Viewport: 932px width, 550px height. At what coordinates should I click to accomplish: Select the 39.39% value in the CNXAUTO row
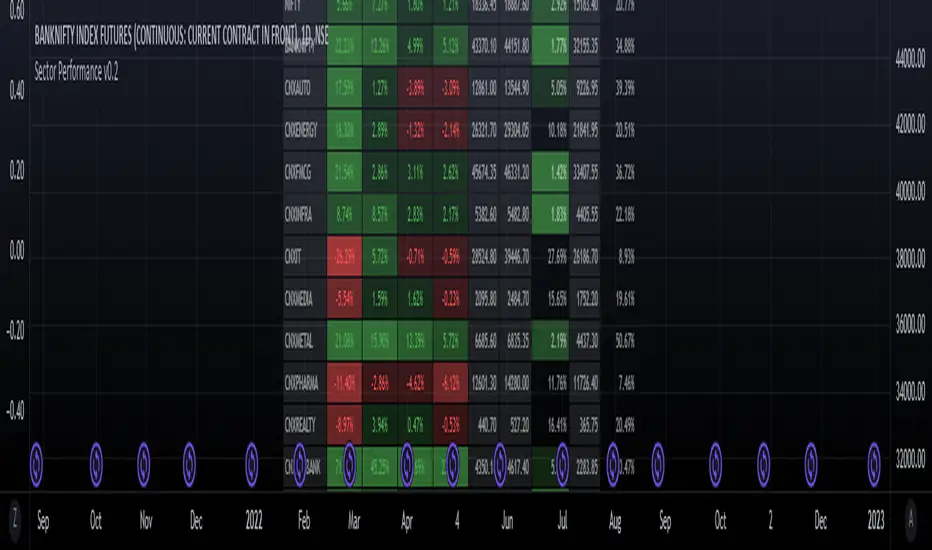coord(625,89)
